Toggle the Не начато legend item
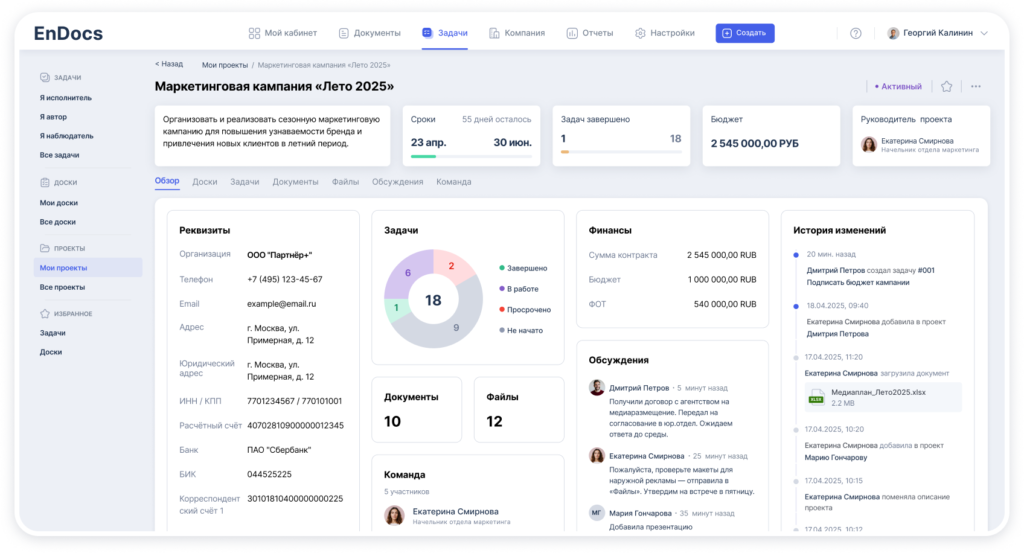This screenshot has height=553, width=1024. click(x=523, y=330)
